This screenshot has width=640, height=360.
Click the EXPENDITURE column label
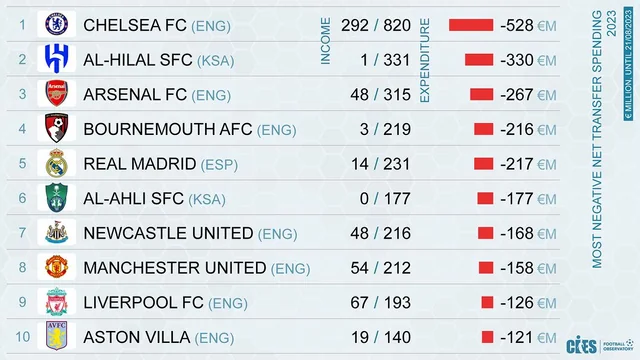[425, 60]
